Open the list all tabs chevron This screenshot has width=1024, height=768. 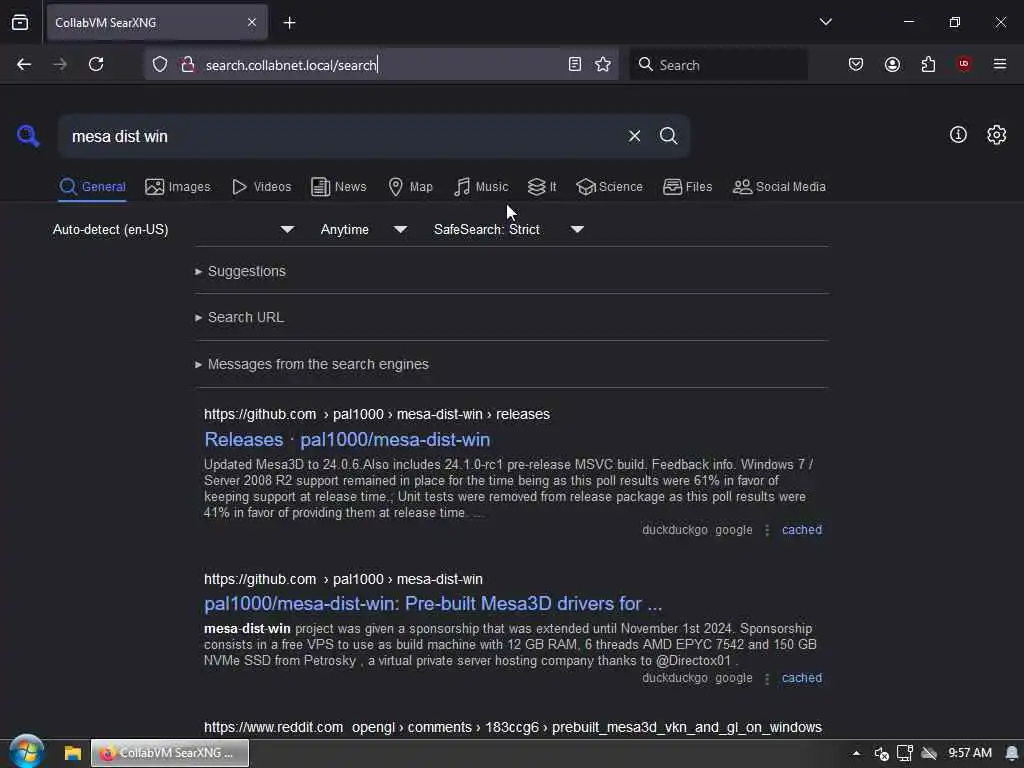pyautogui.click(x=825, y=22)
